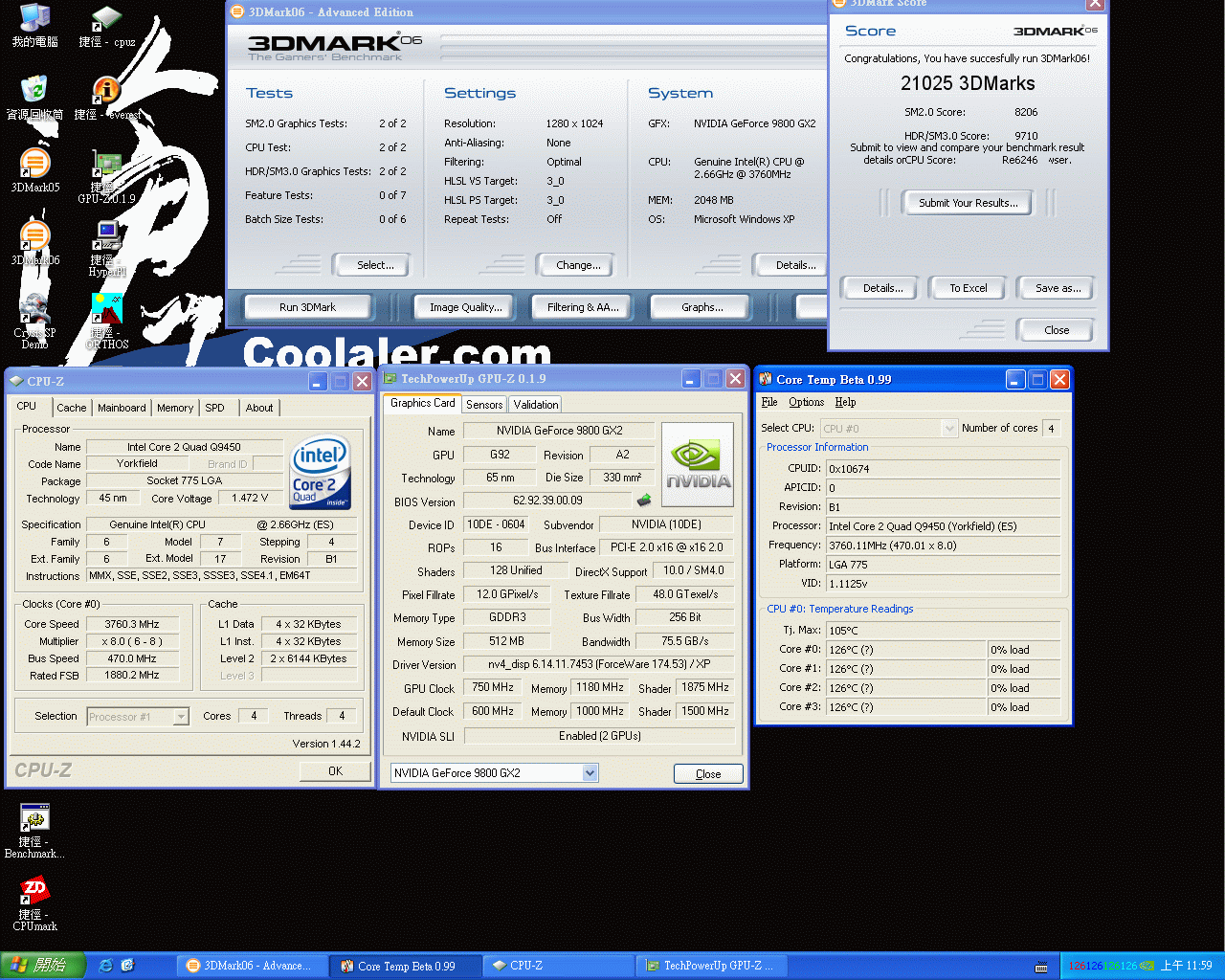
Task: Click the Intel Core 2 Quad logo in CPU-Z
Action: [x=320, y=473]
